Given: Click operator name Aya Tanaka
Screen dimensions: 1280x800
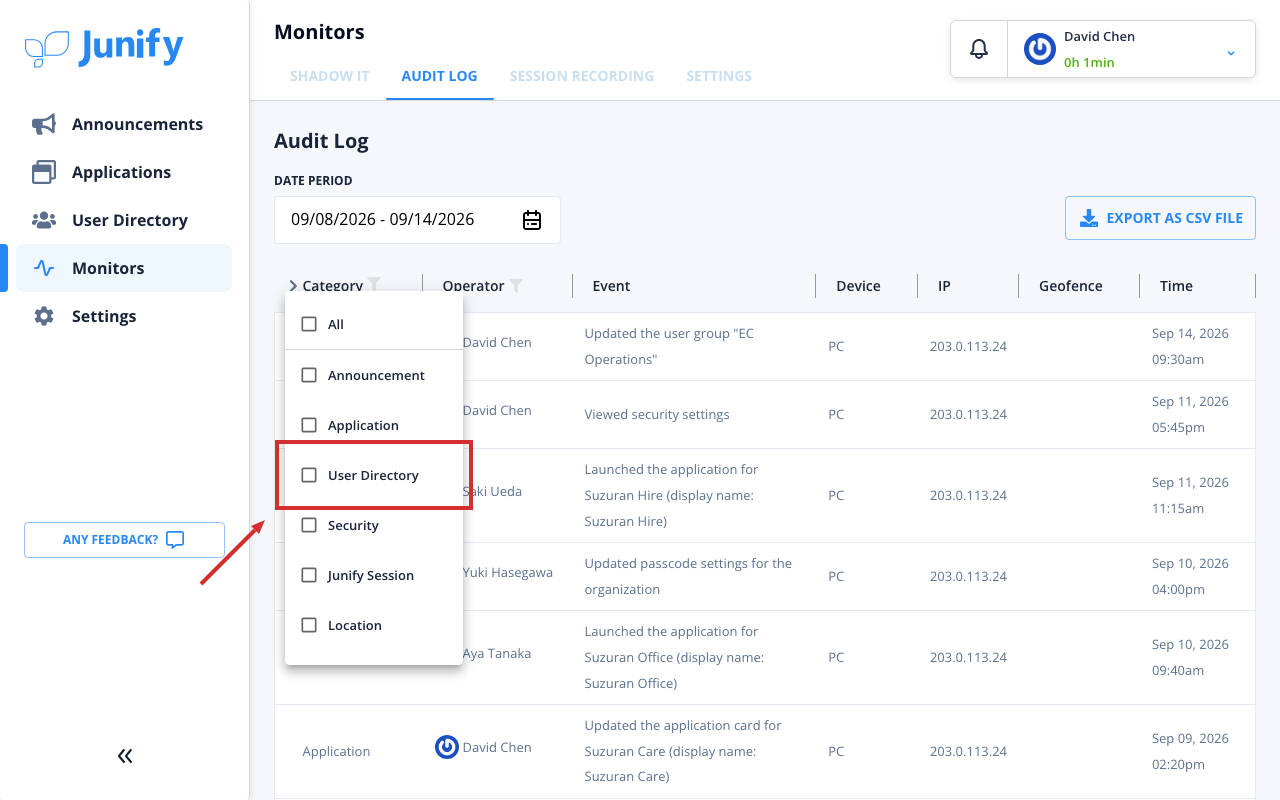Looking at the screenshot, I should (x=497, y=653).
